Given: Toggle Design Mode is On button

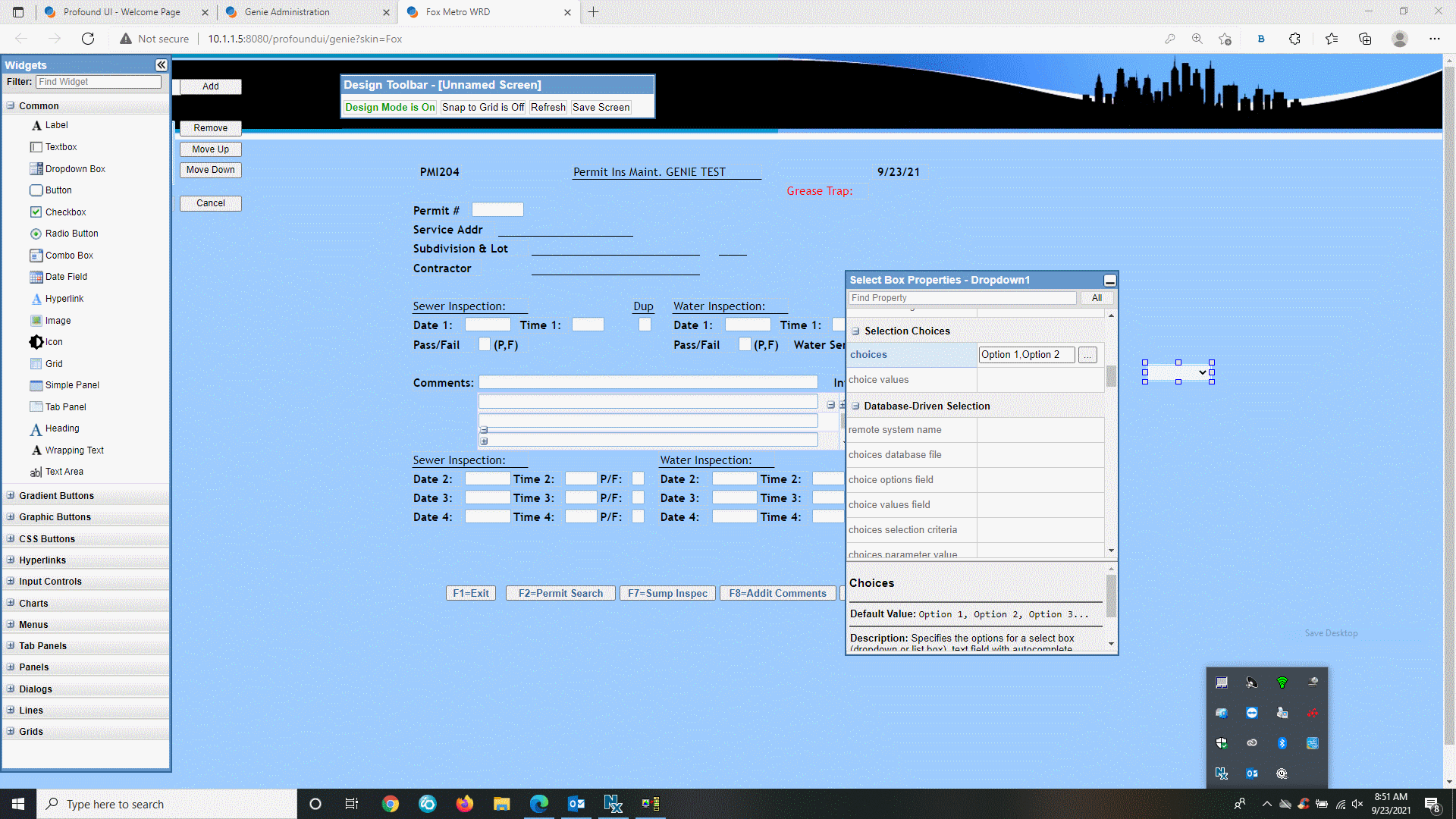Looking at the screenshot, I should click(x=388, y=107).
